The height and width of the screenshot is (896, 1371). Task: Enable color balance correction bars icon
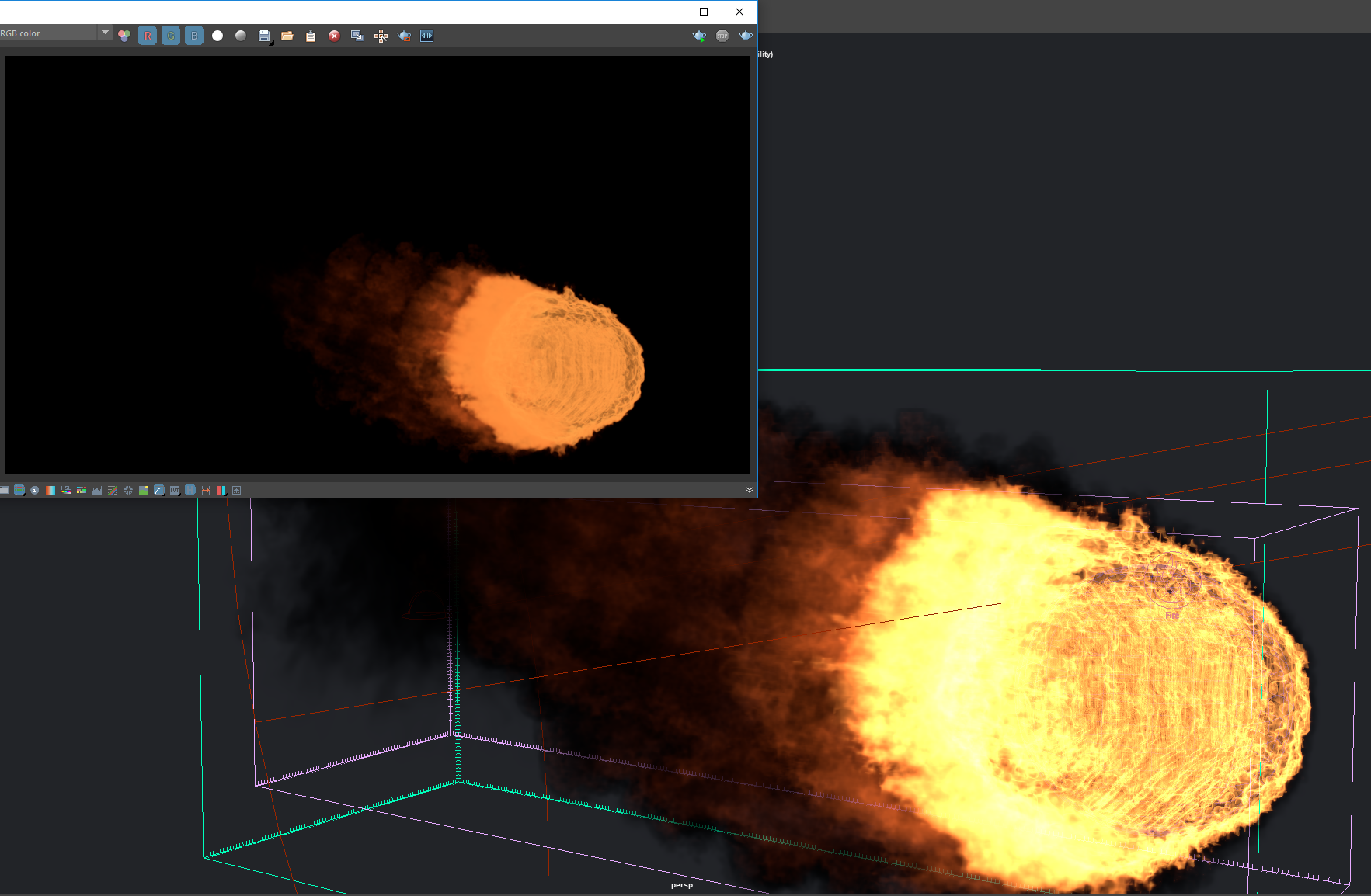coord(82,490)
